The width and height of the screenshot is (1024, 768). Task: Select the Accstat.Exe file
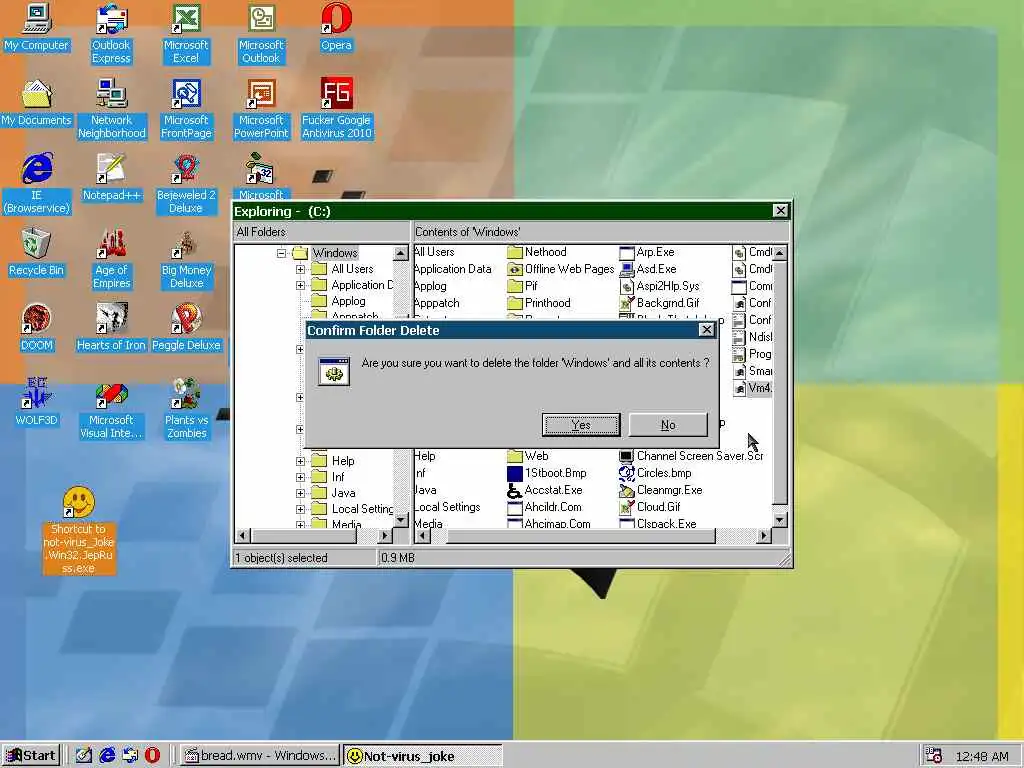tap(545, 490)
